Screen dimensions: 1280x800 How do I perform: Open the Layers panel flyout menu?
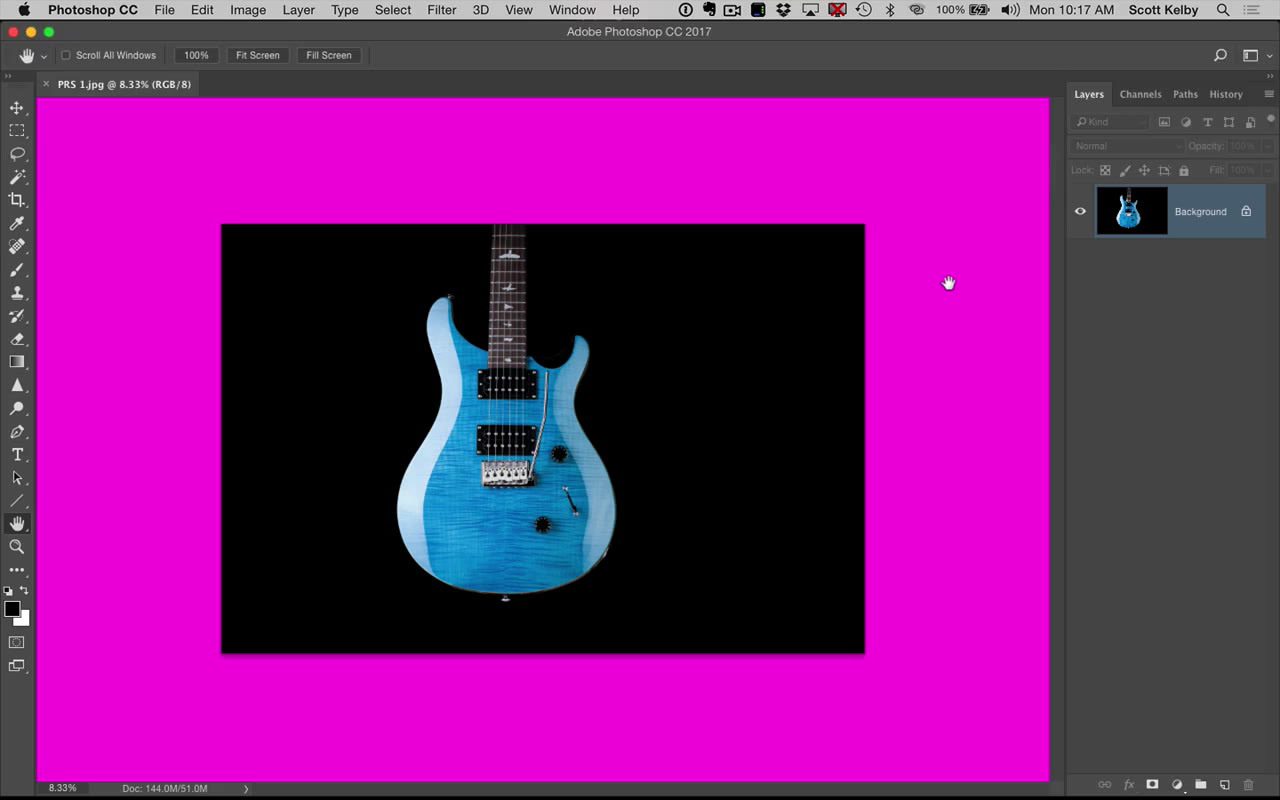point(1269,94)
